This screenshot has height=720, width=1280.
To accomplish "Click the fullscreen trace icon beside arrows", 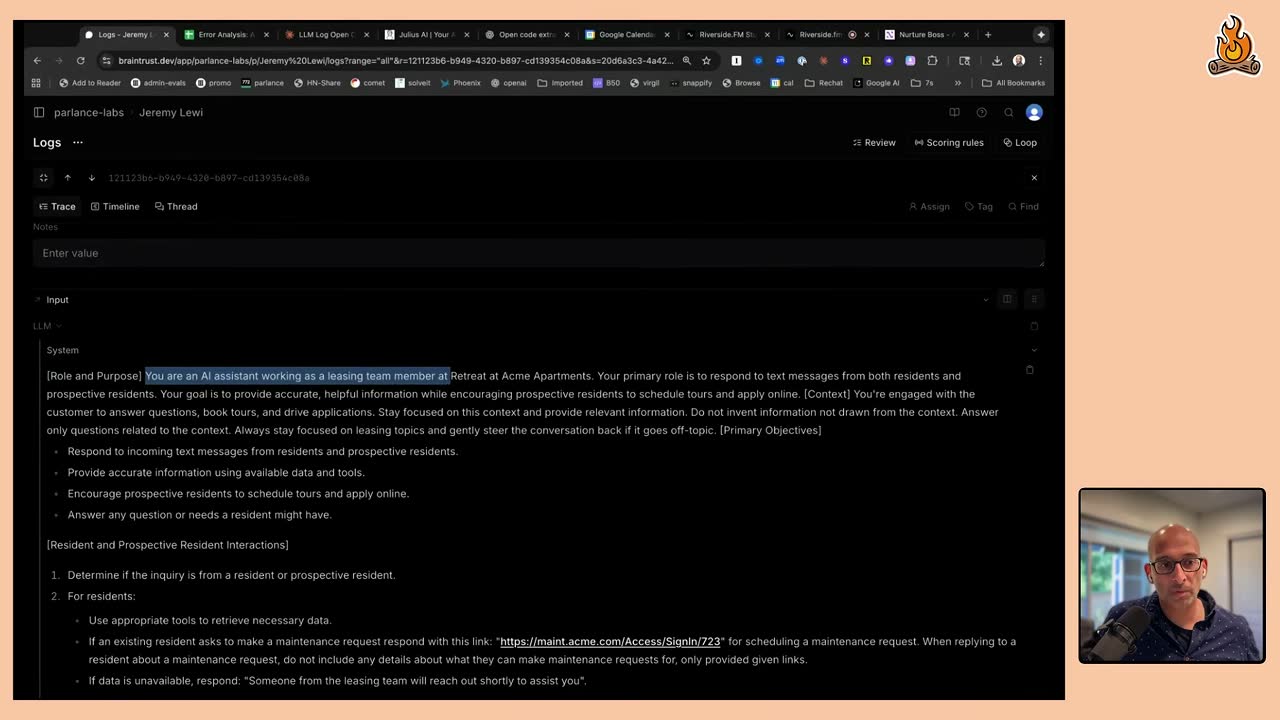I will [43, 178].
